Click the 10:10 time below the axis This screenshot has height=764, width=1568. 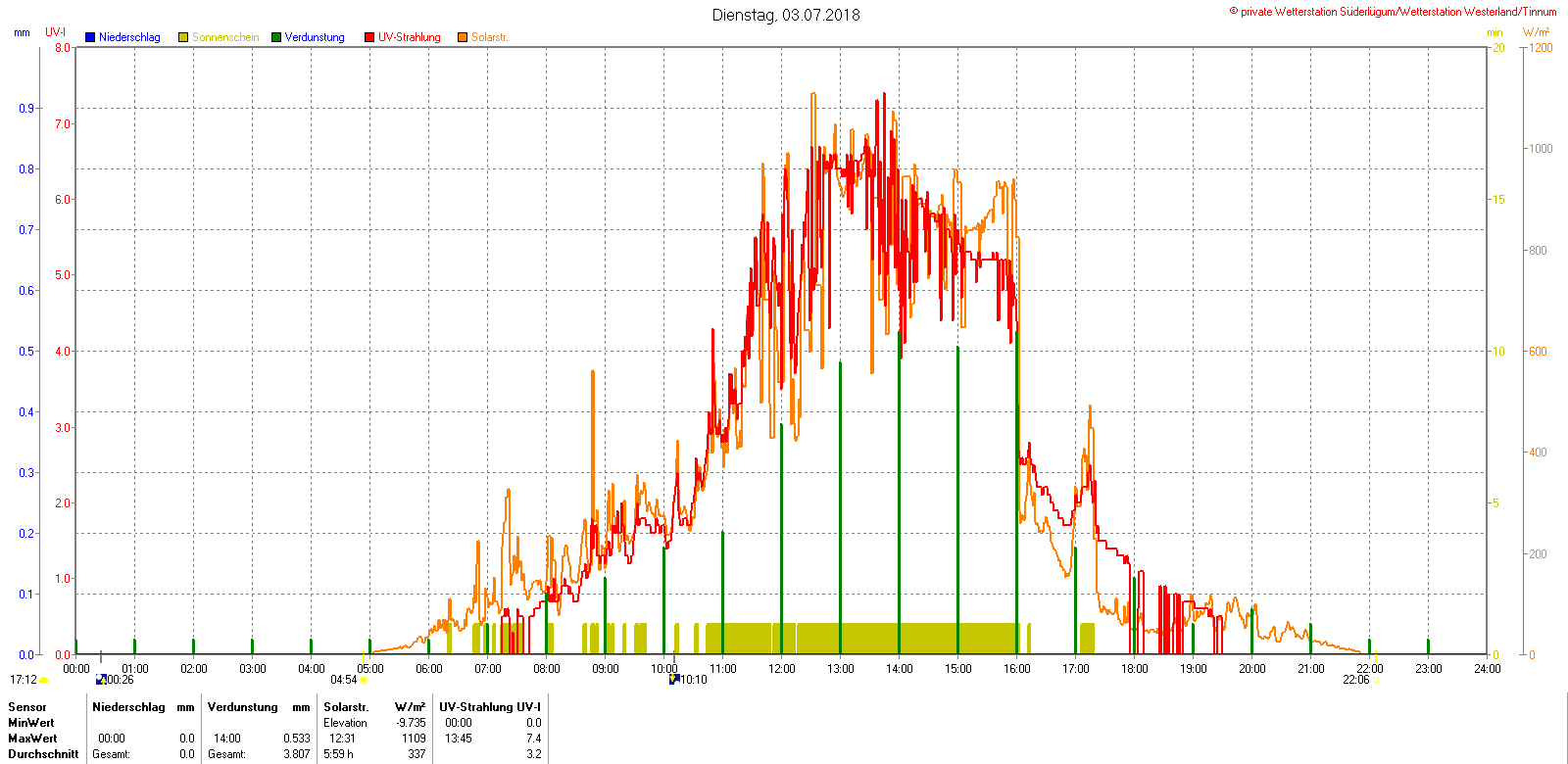tap(694, 680)
